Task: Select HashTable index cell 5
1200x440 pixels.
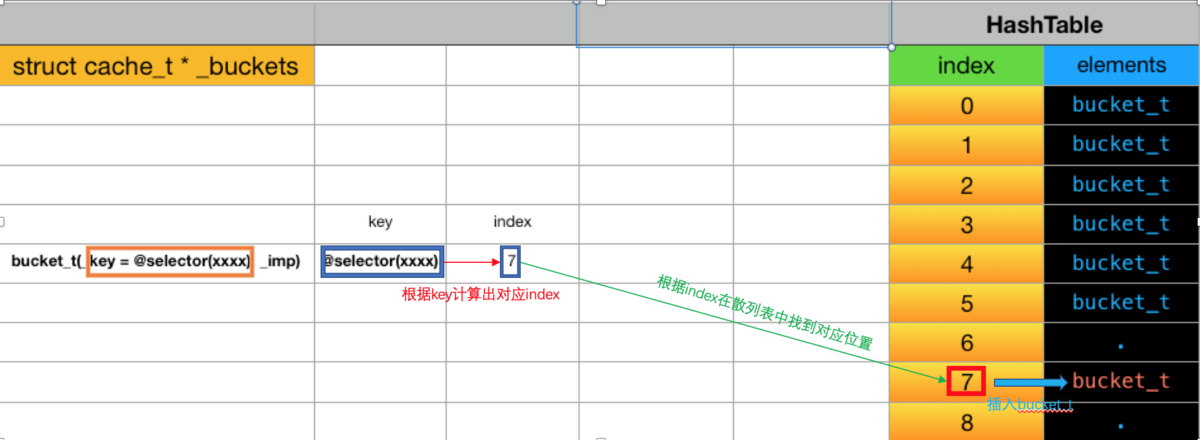Action: point(966,303)
